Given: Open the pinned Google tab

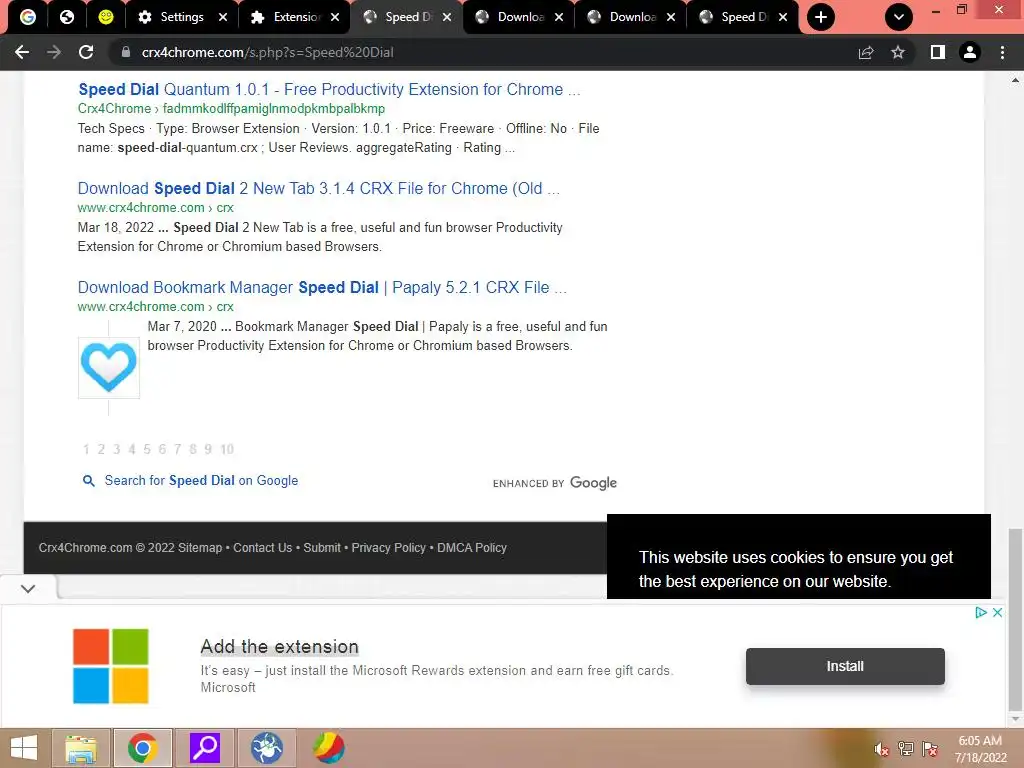Looking at the screenshot, I should tap(27, 17).
